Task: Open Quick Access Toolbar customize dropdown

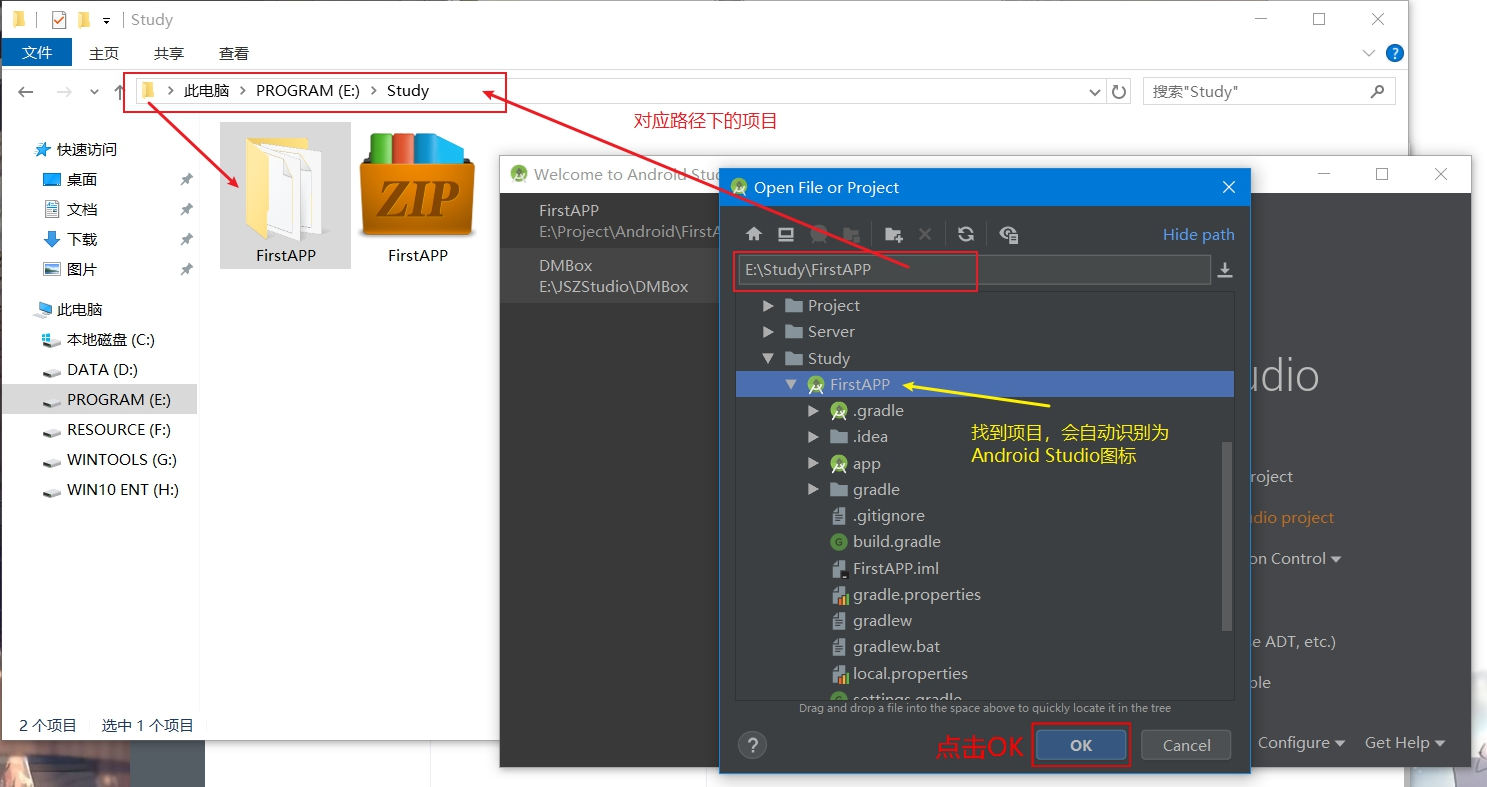Action: tap(106, 20)
